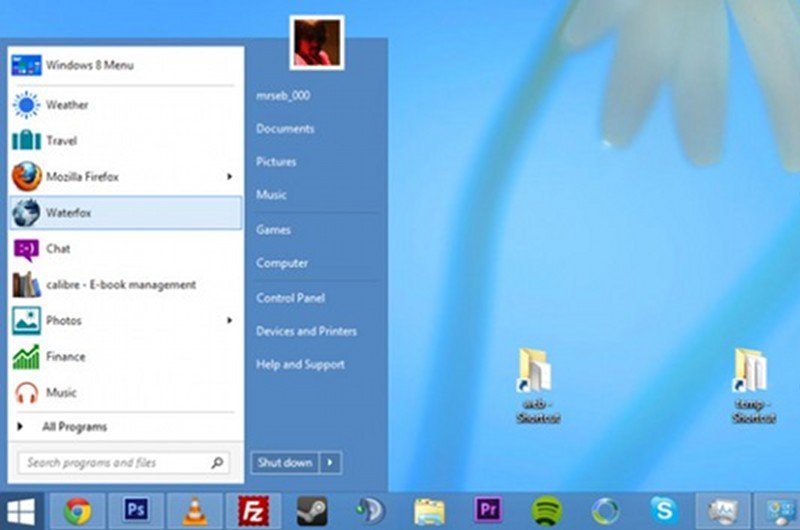Launch FileZilla from the taskbar

pos(253,511)
